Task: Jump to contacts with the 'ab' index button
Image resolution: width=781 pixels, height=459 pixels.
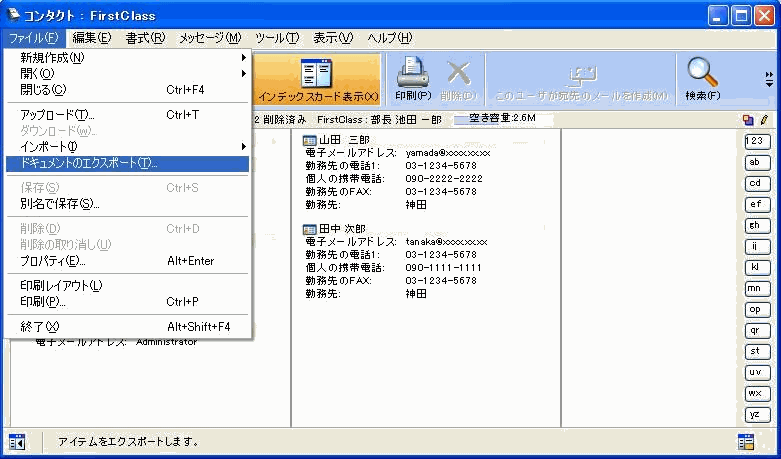Action: click(x=757, y=162)
